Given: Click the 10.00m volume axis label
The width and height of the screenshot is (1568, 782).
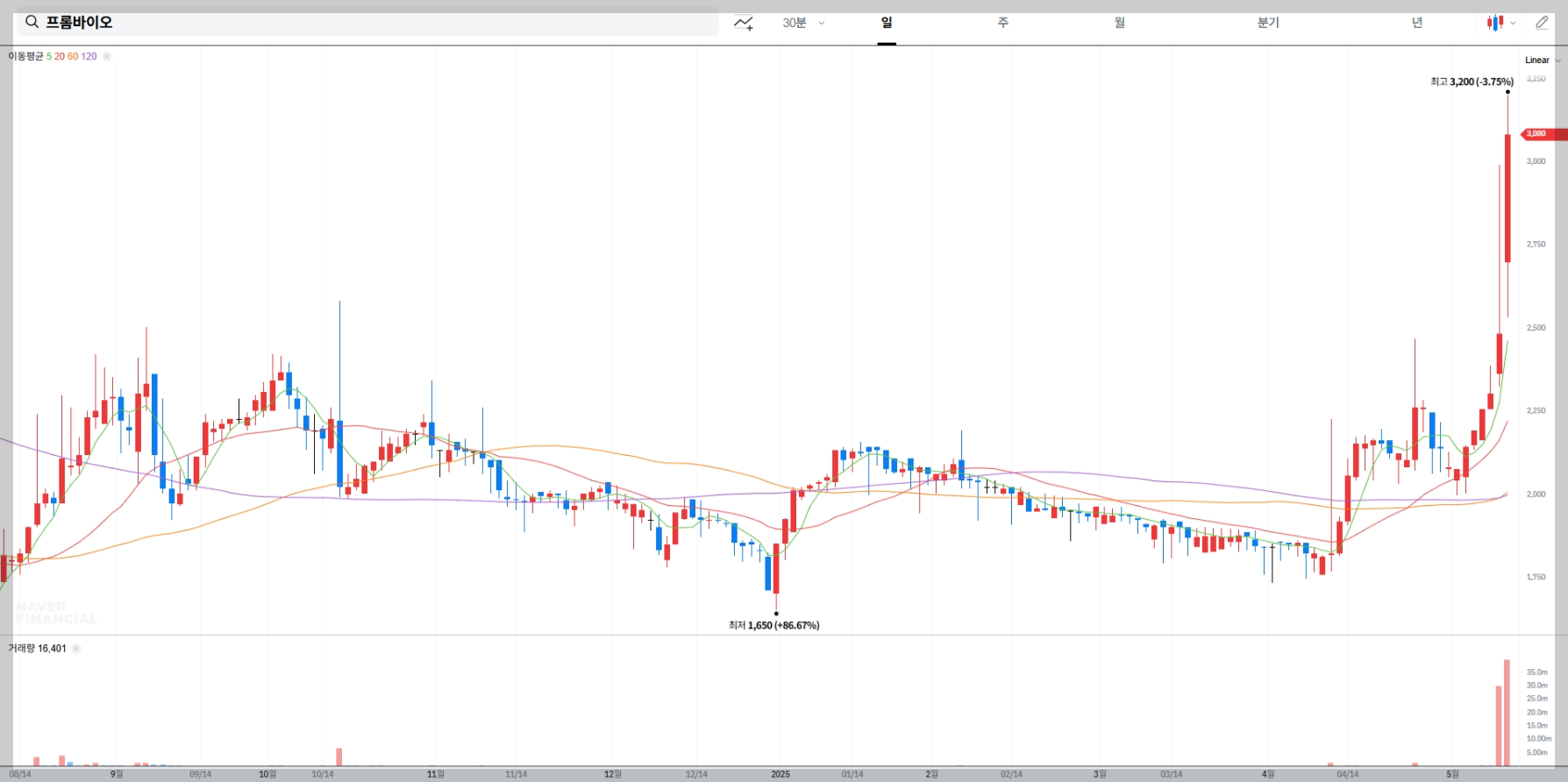Looking at the screenshot, I should click(x=1539, y=739).
